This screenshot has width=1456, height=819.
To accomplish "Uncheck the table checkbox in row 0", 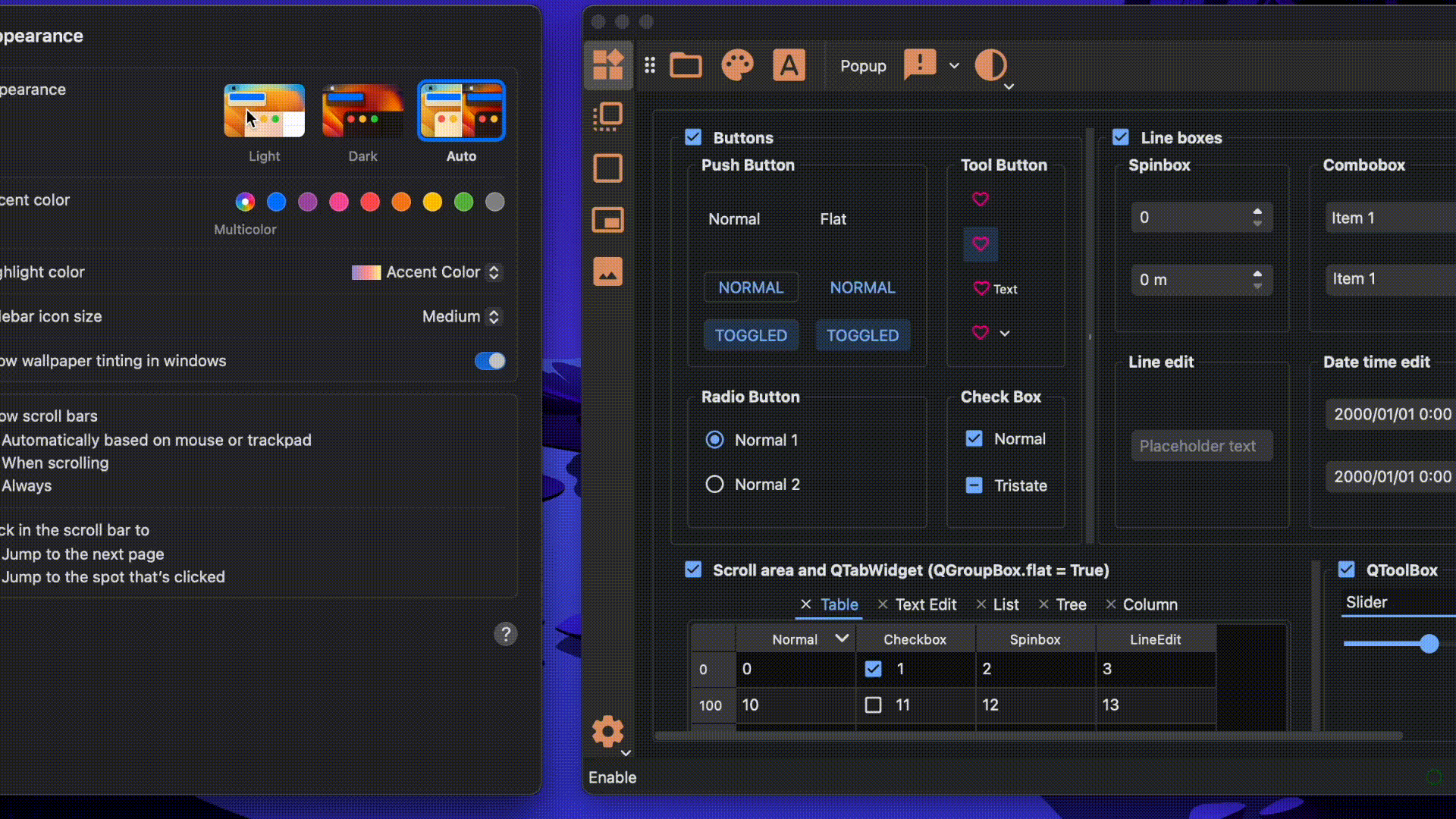I will 874,669.
